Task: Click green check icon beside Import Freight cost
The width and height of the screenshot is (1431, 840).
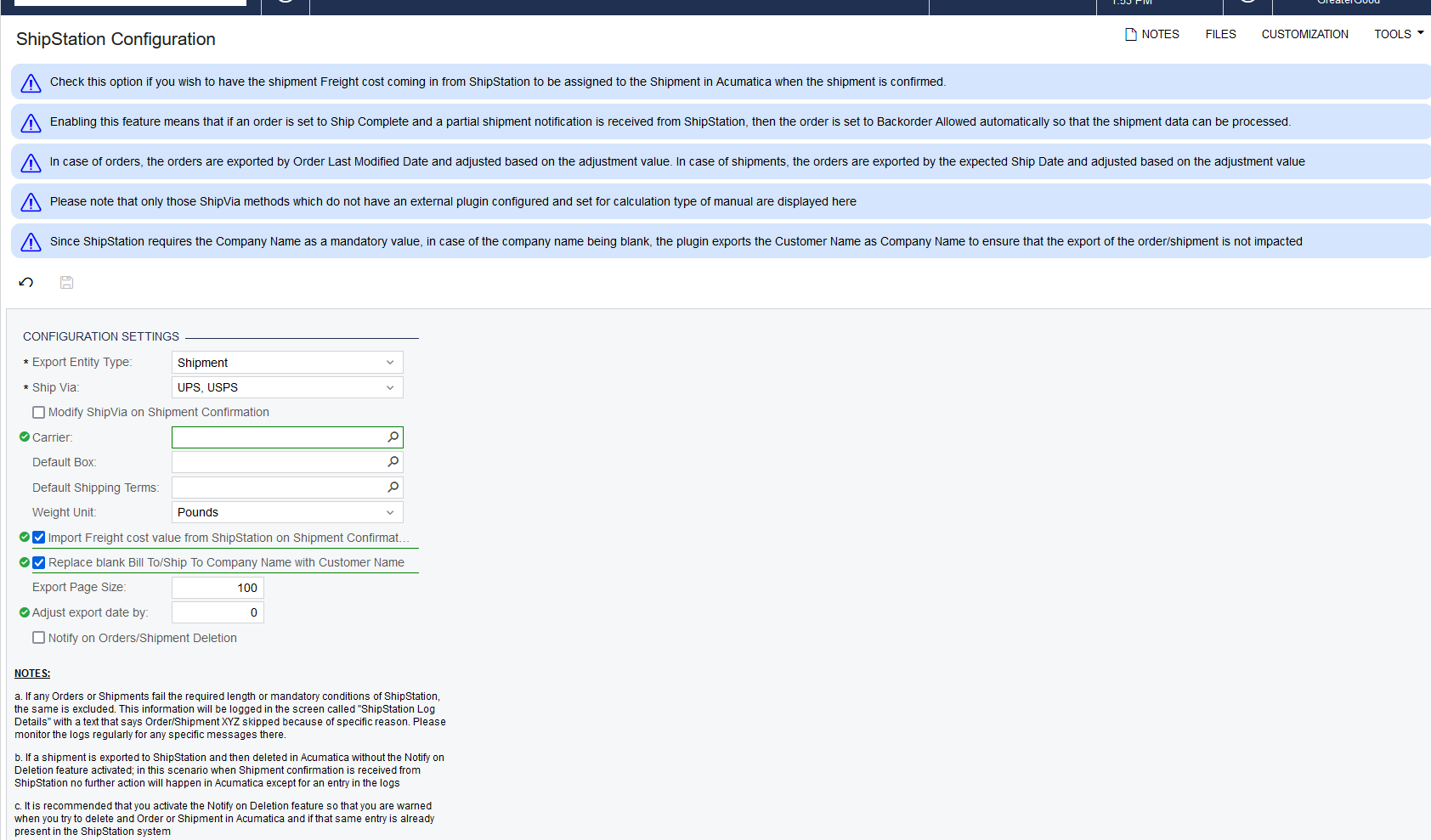Action: tap(25, 537)
